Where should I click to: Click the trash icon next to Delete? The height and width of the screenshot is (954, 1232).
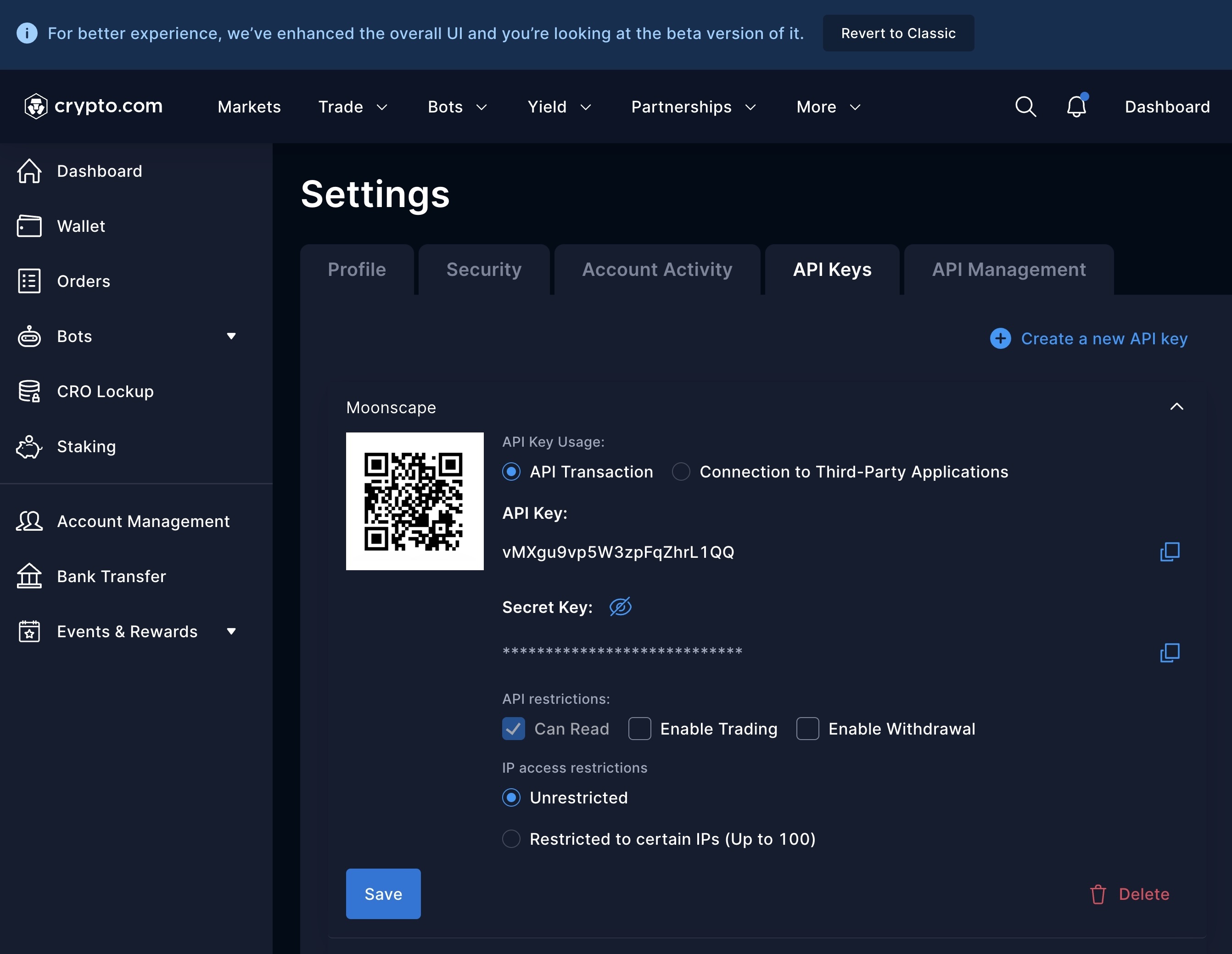click(1098, 894)
